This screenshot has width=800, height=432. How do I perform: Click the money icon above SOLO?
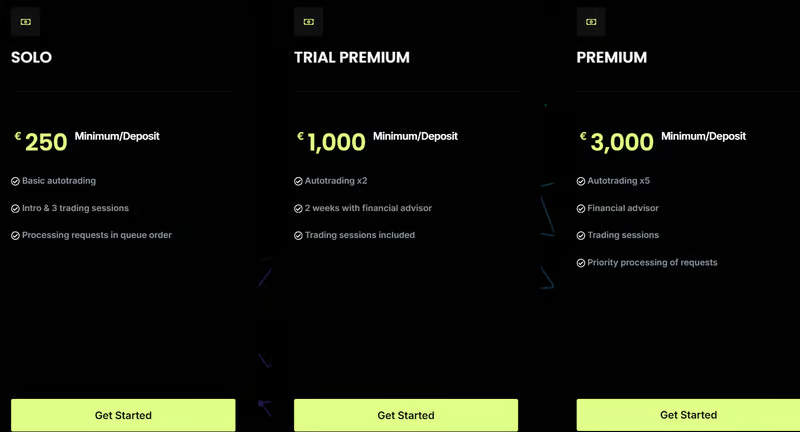[x=25, y=21]
